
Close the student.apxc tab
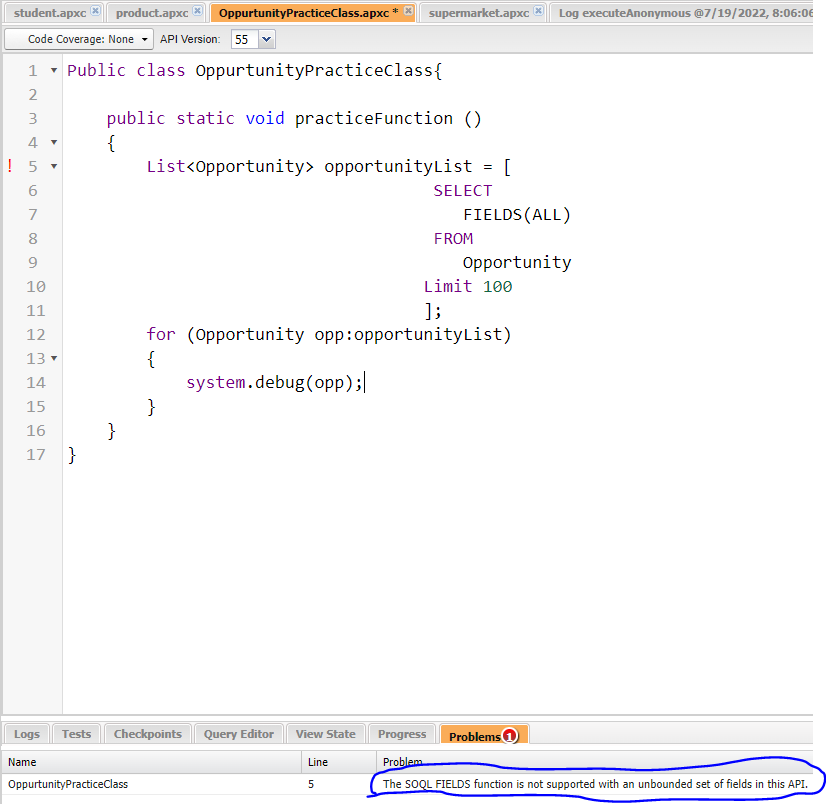point(95,11)
